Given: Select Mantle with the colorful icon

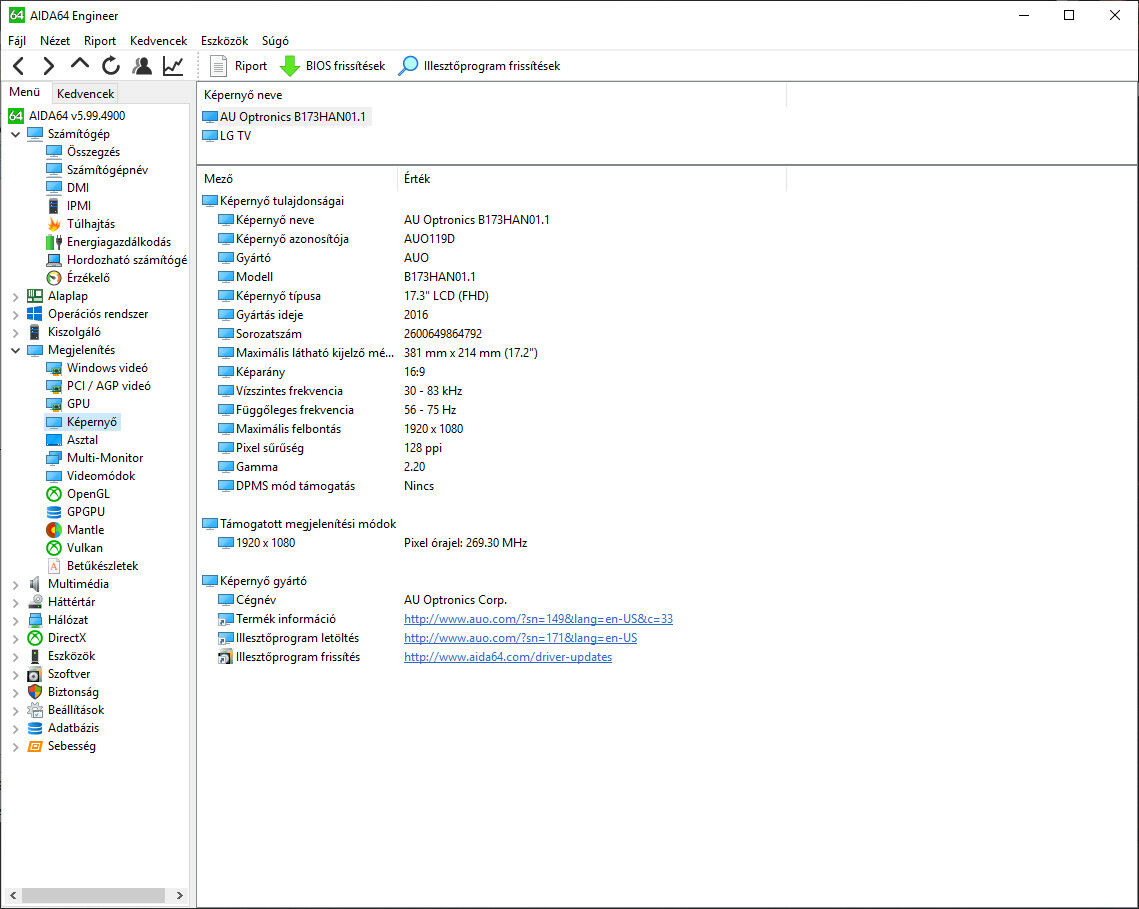Looking at the screenshot, I should click(x=85, y=530).
